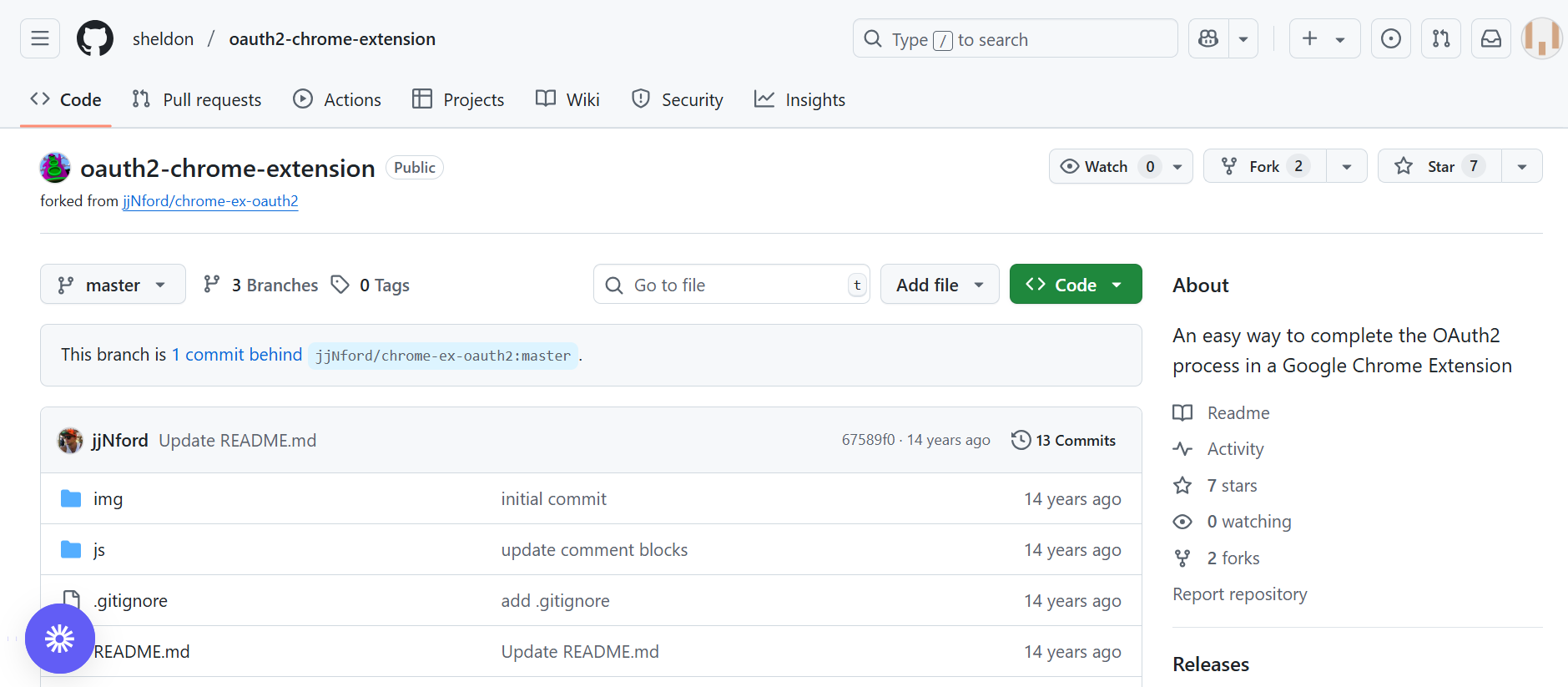This screenshot has width=1568, height=687.
Task: Expand the Star lists dropdown arrow
Action: coord(1522,166)
